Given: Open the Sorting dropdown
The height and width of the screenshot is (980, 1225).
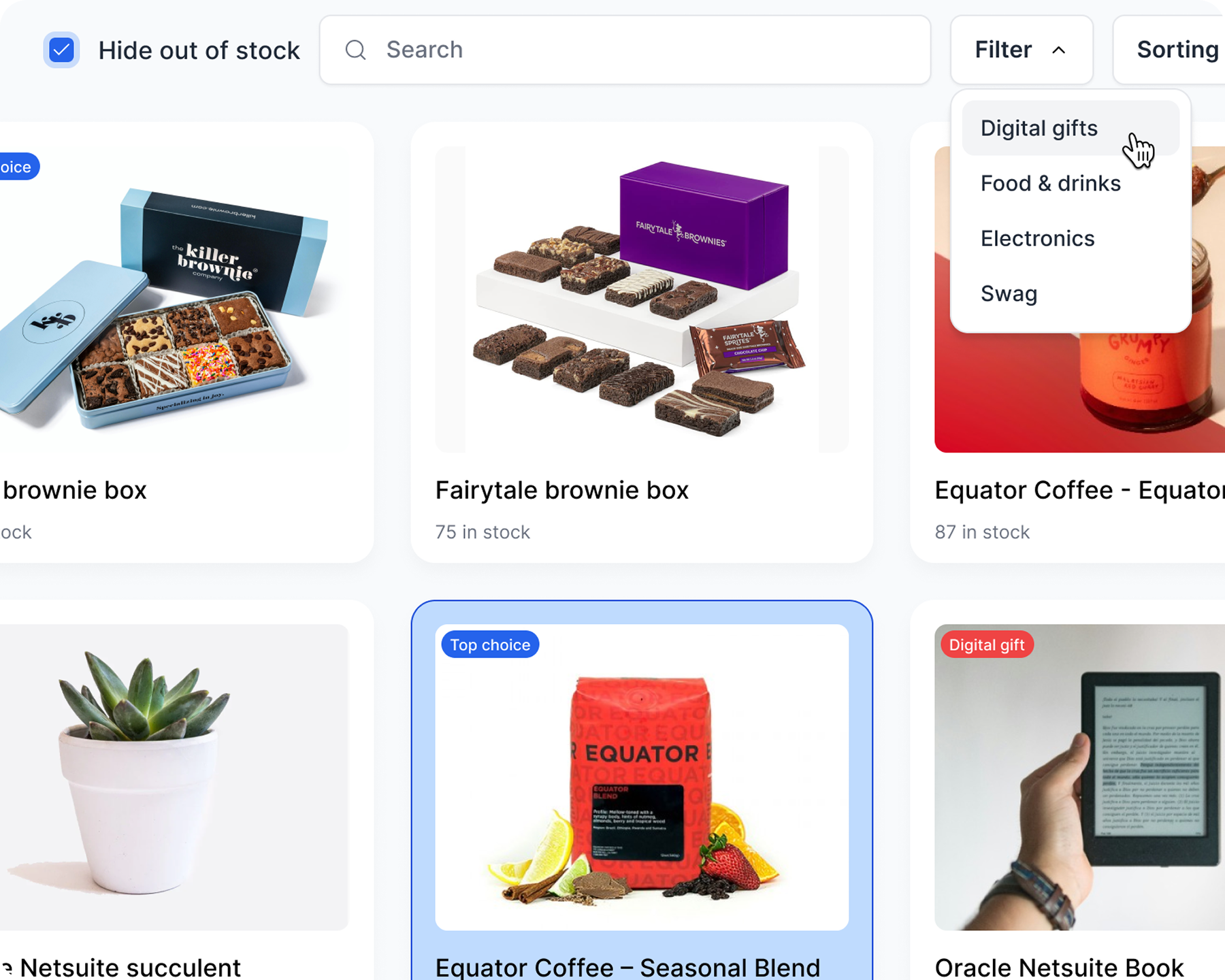Looking at the screenshot, I should (x=1169, y=50).
